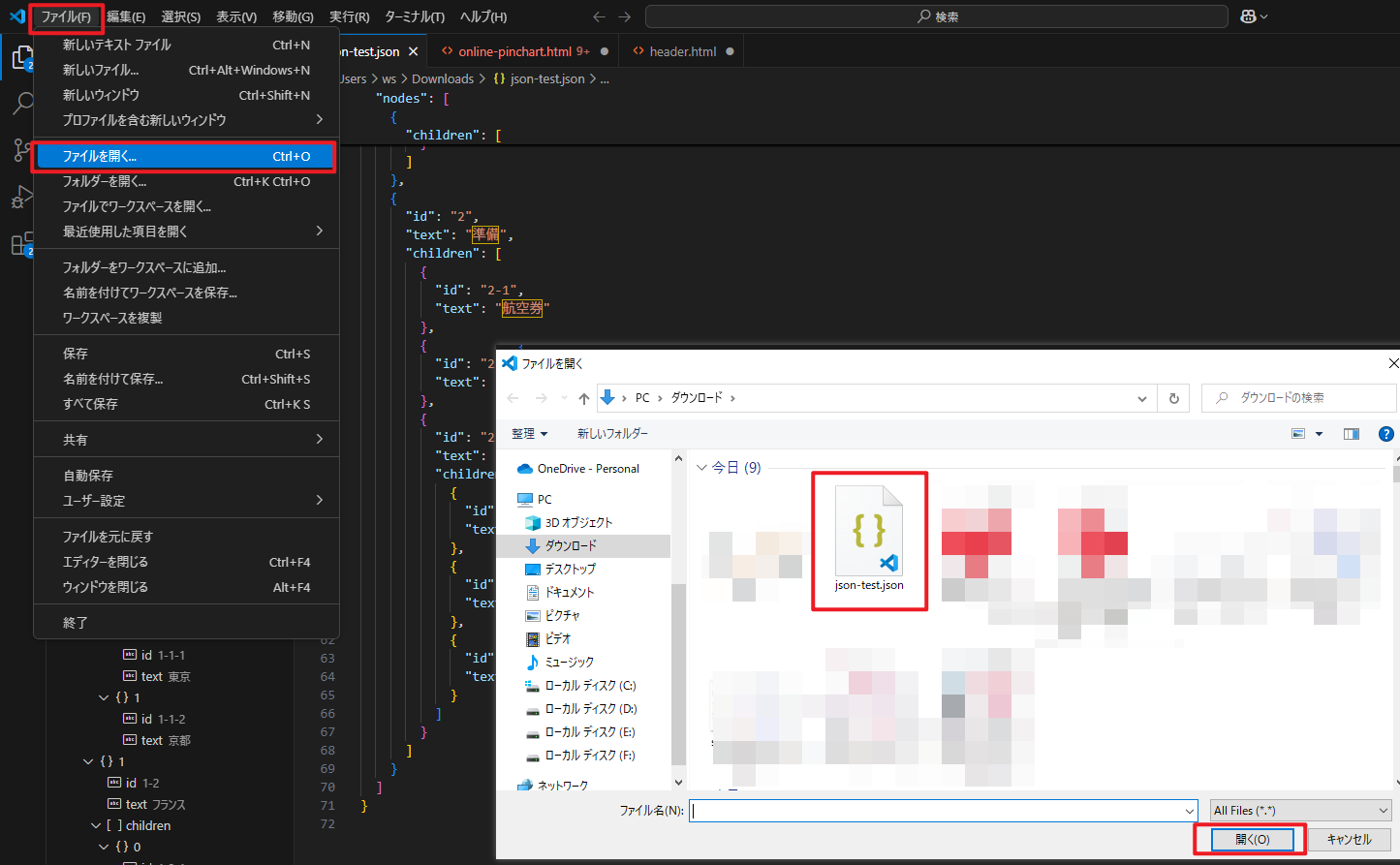Choose フォルダーを開く... menu item

(186, 181)
